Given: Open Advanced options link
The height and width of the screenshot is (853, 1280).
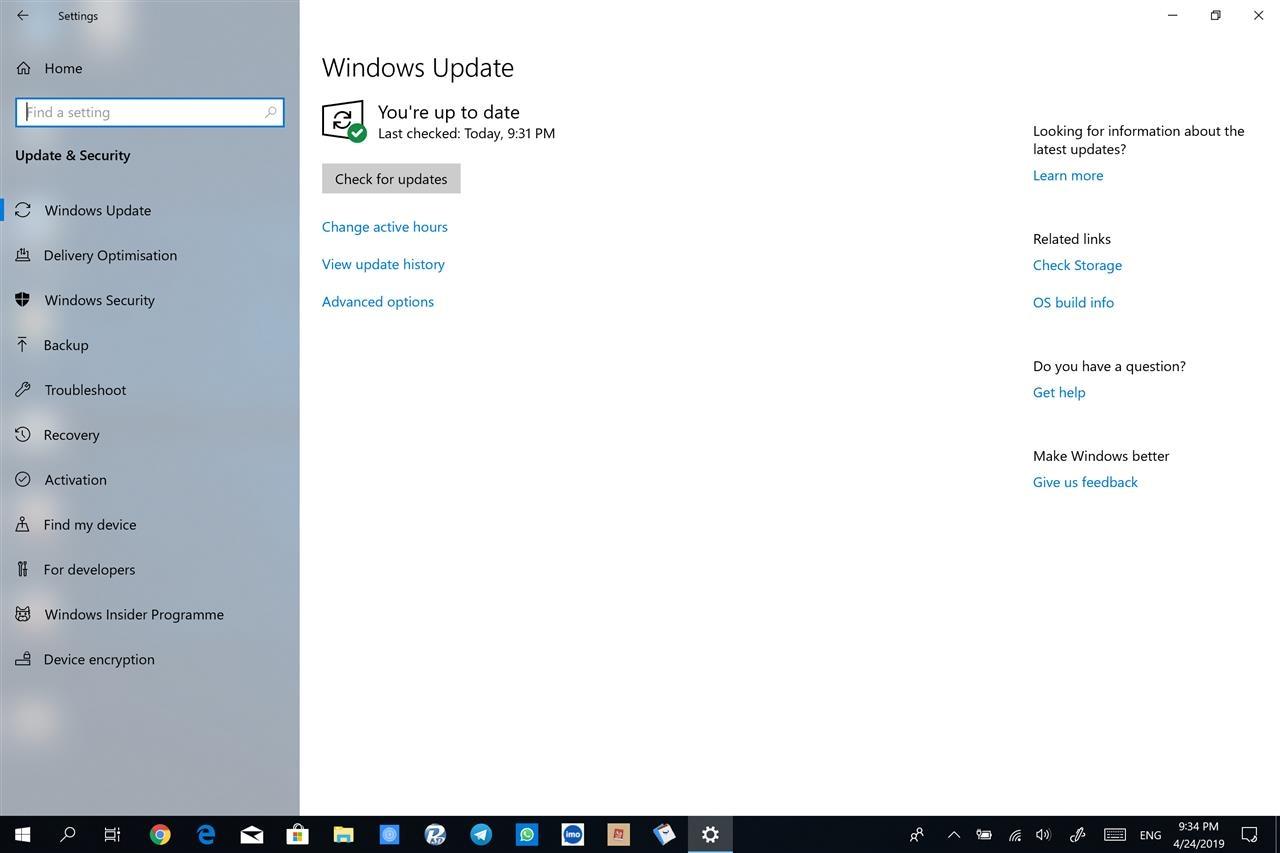Looking at the screenshot, I should tap(378, 302).
